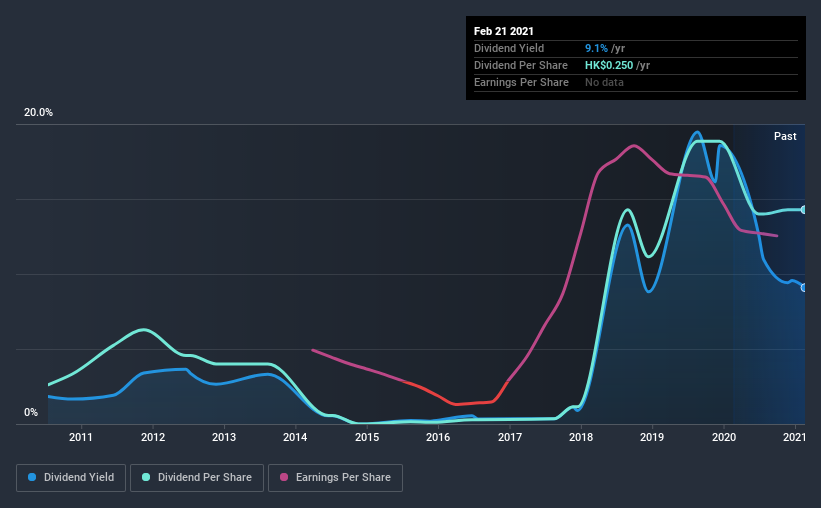This screenshot has height=508, width=821.
Task: Select the 2020 x-axis label
Action: pos(724,437)
